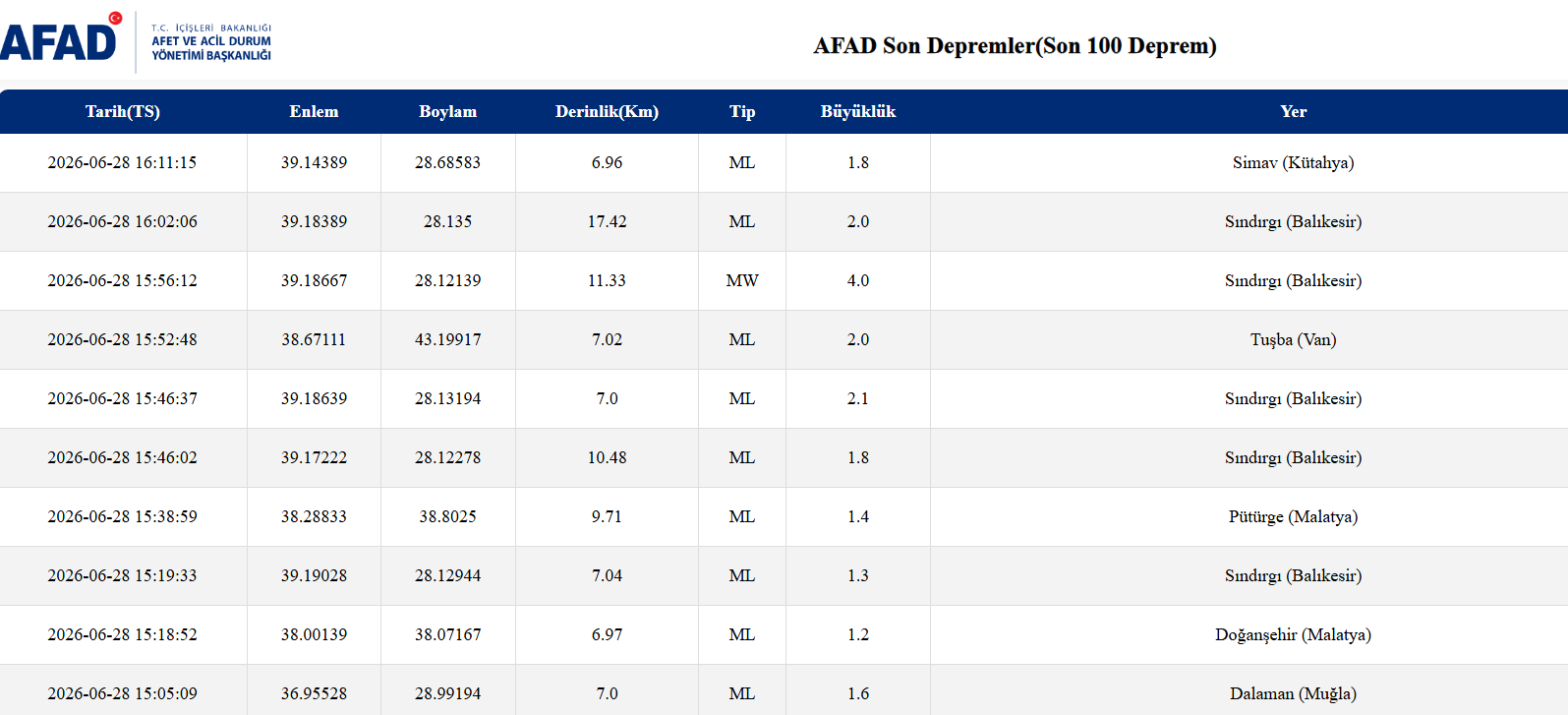Click the Boylam column header
Image resolution: width=1568 pixels, height=715 pixels.
pyautogui.click(x=448, y=111)
